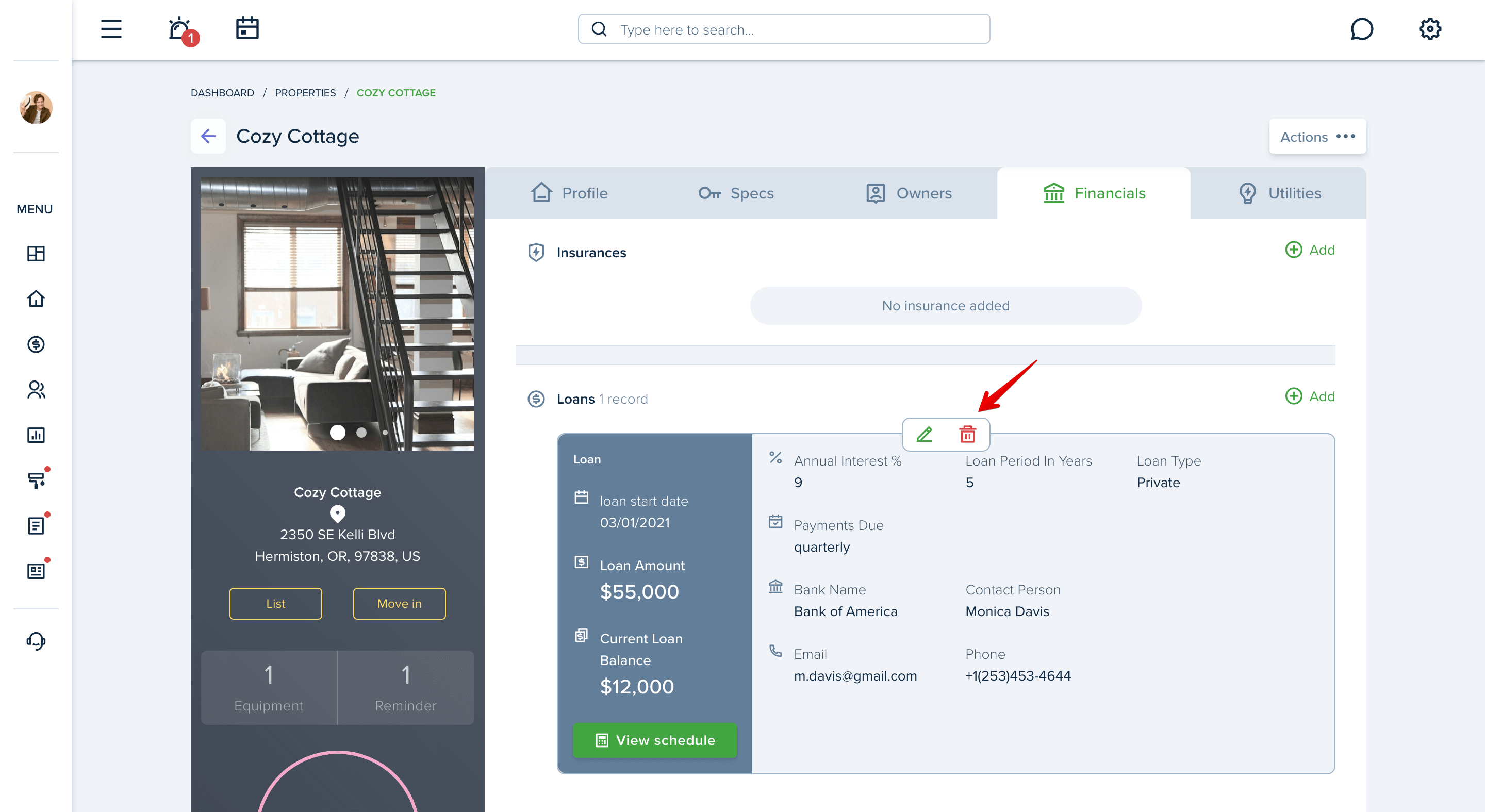Screen dimensions: 1485x812
Task: Click the back arrow button
Action: (208, 136)
